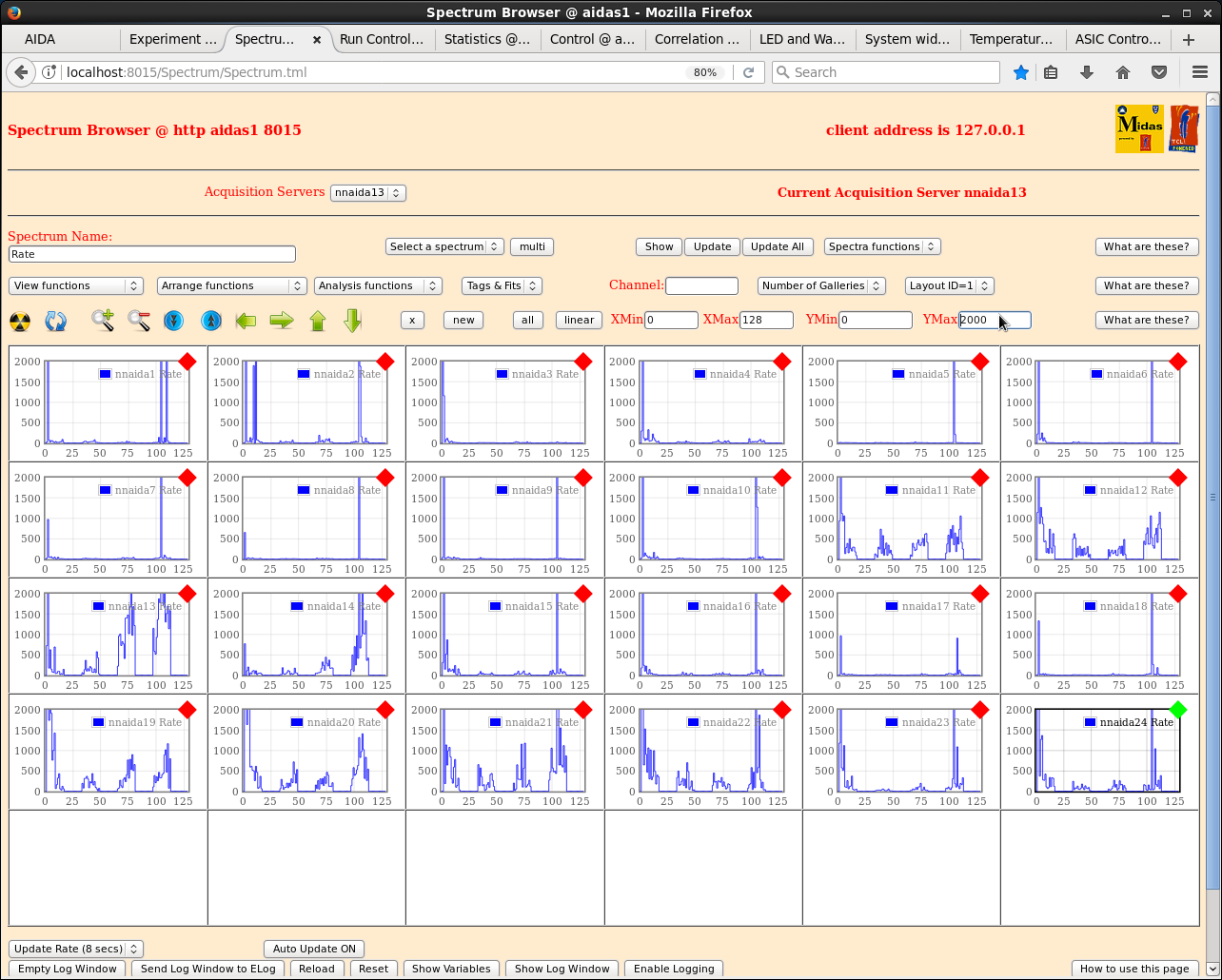
Task: Expand the Arrange functions dropdown
Action: (x=231, y=285)
